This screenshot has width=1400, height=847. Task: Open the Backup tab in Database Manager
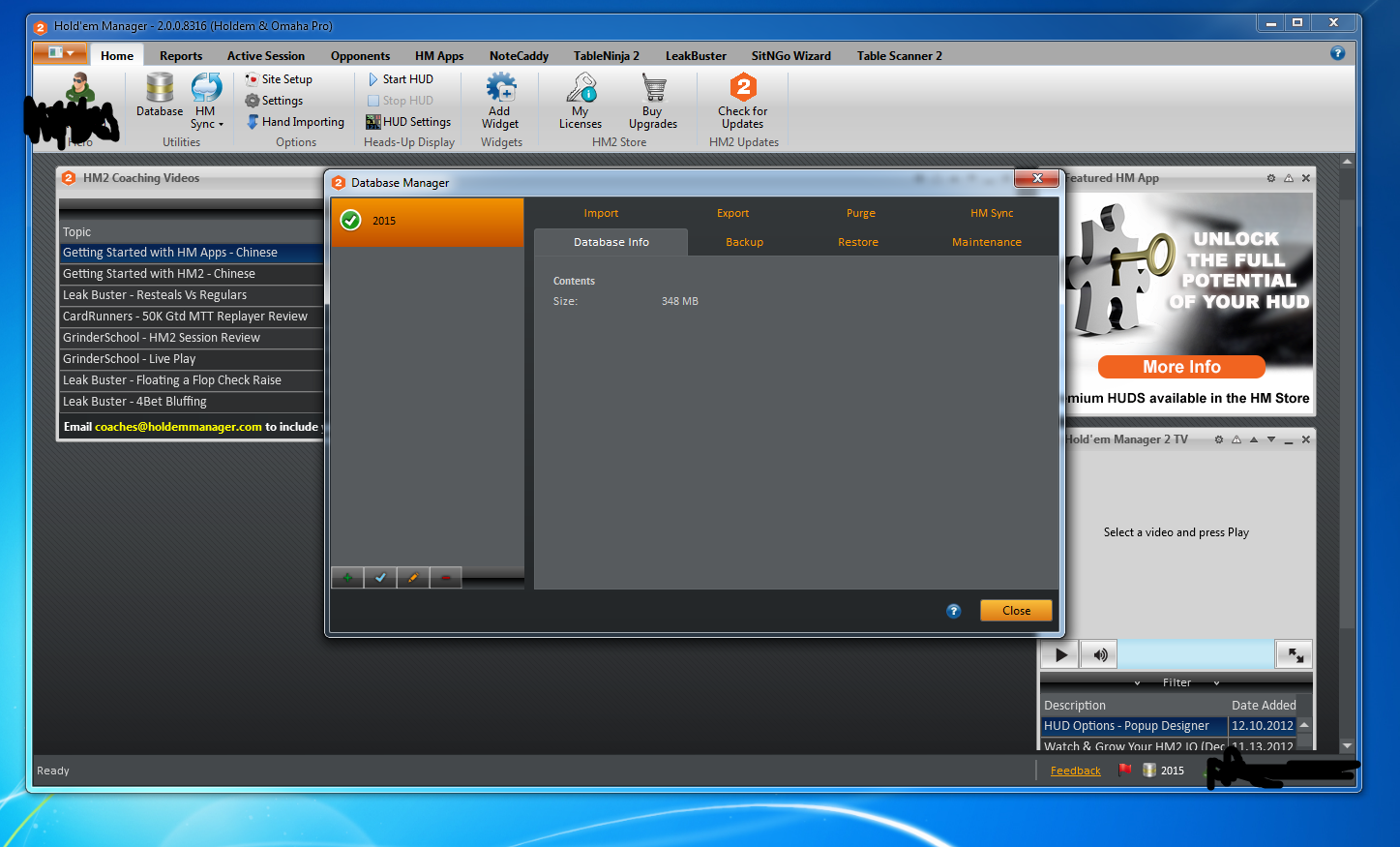pos(744,242)
